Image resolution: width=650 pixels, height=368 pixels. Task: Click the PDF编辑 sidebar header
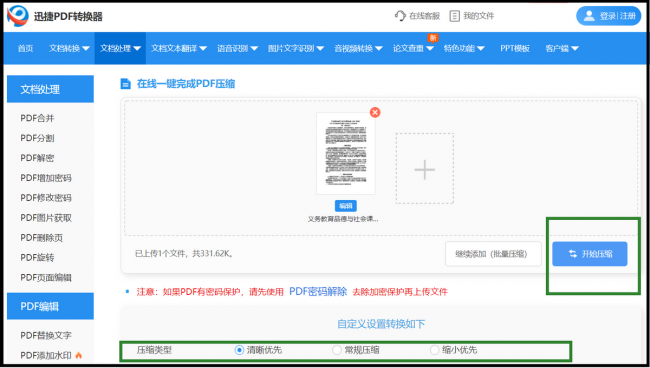coord(50,306)
